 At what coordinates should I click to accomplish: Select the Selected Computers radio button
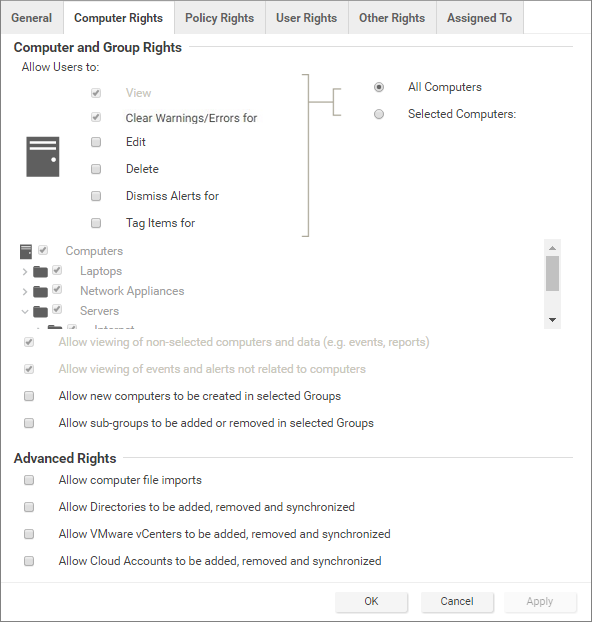coord(379,114)
